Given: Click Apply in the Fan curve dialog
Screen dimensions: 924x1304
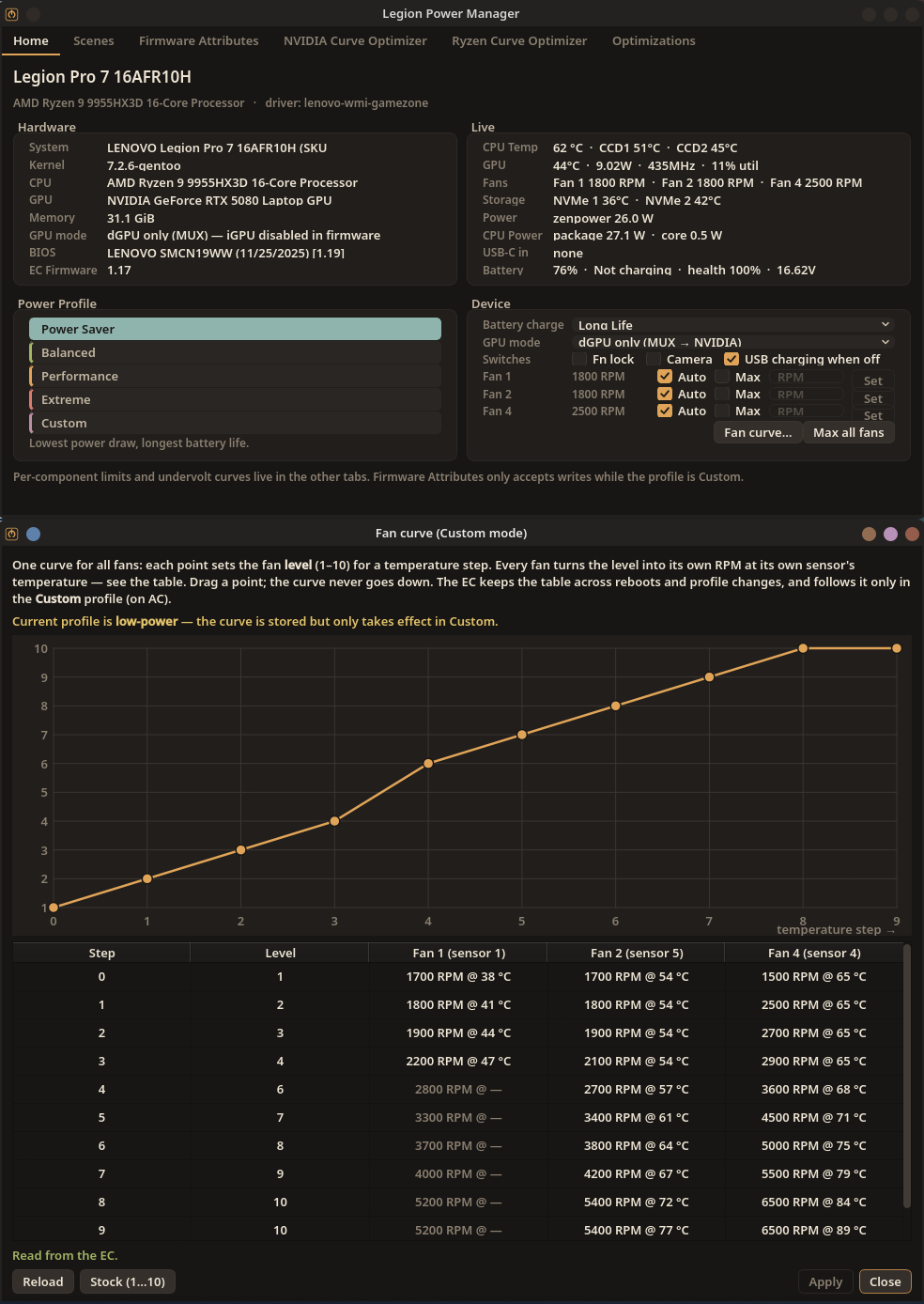Looking at the screenshot, I should tap(825, 1281).
